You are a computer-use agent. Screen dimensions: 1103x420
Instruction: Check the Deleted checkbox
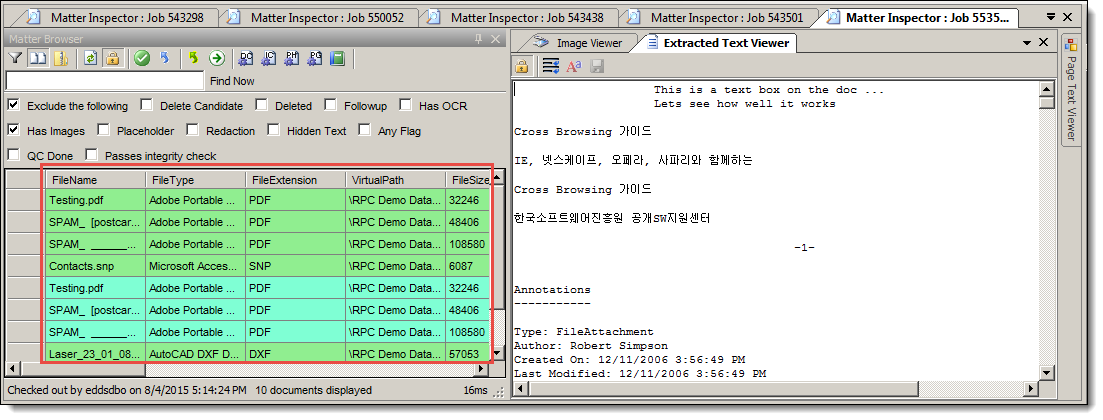(262, 105)
